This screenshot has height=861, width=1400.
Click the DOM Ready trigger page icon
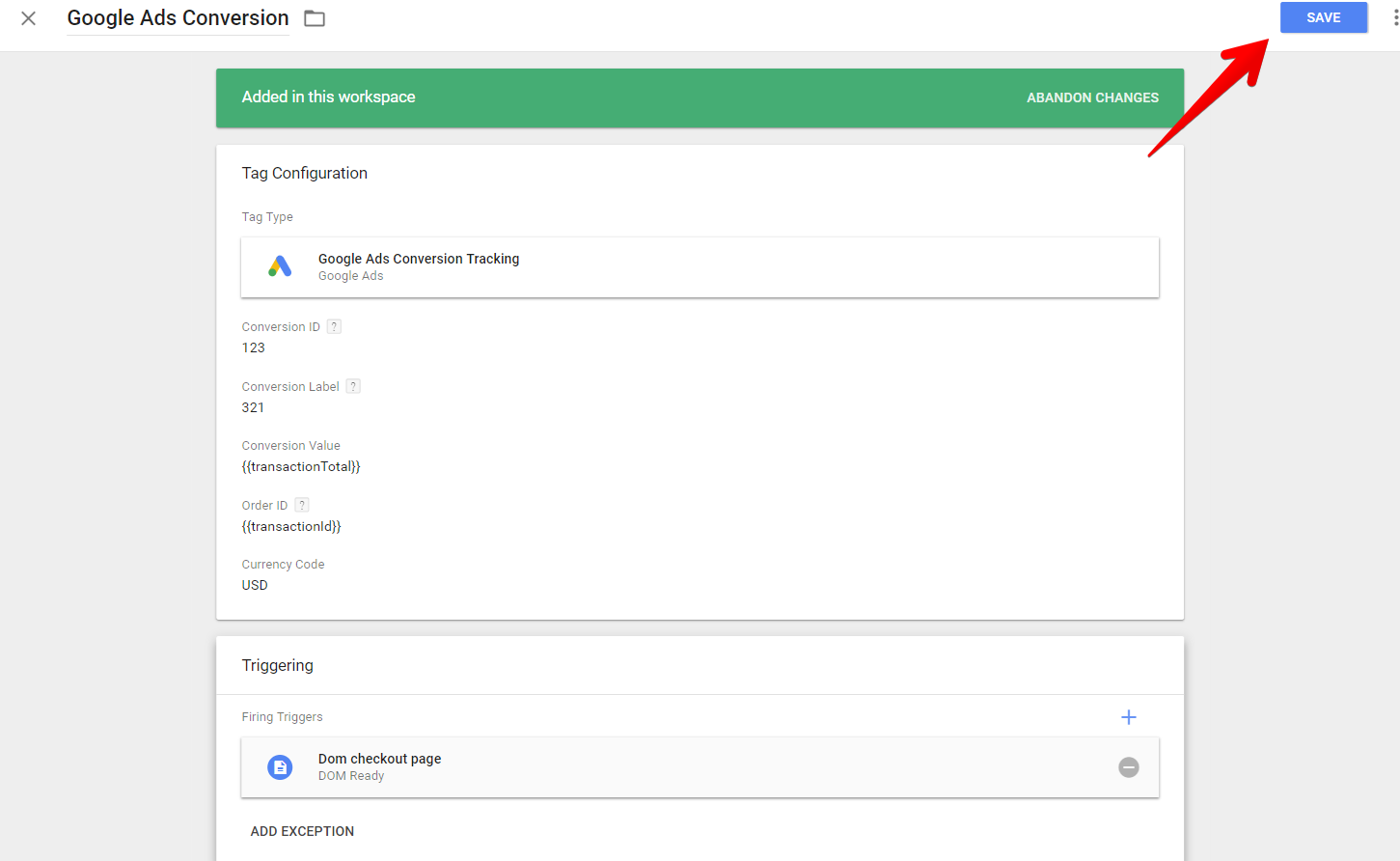click(x=280, y=767)
